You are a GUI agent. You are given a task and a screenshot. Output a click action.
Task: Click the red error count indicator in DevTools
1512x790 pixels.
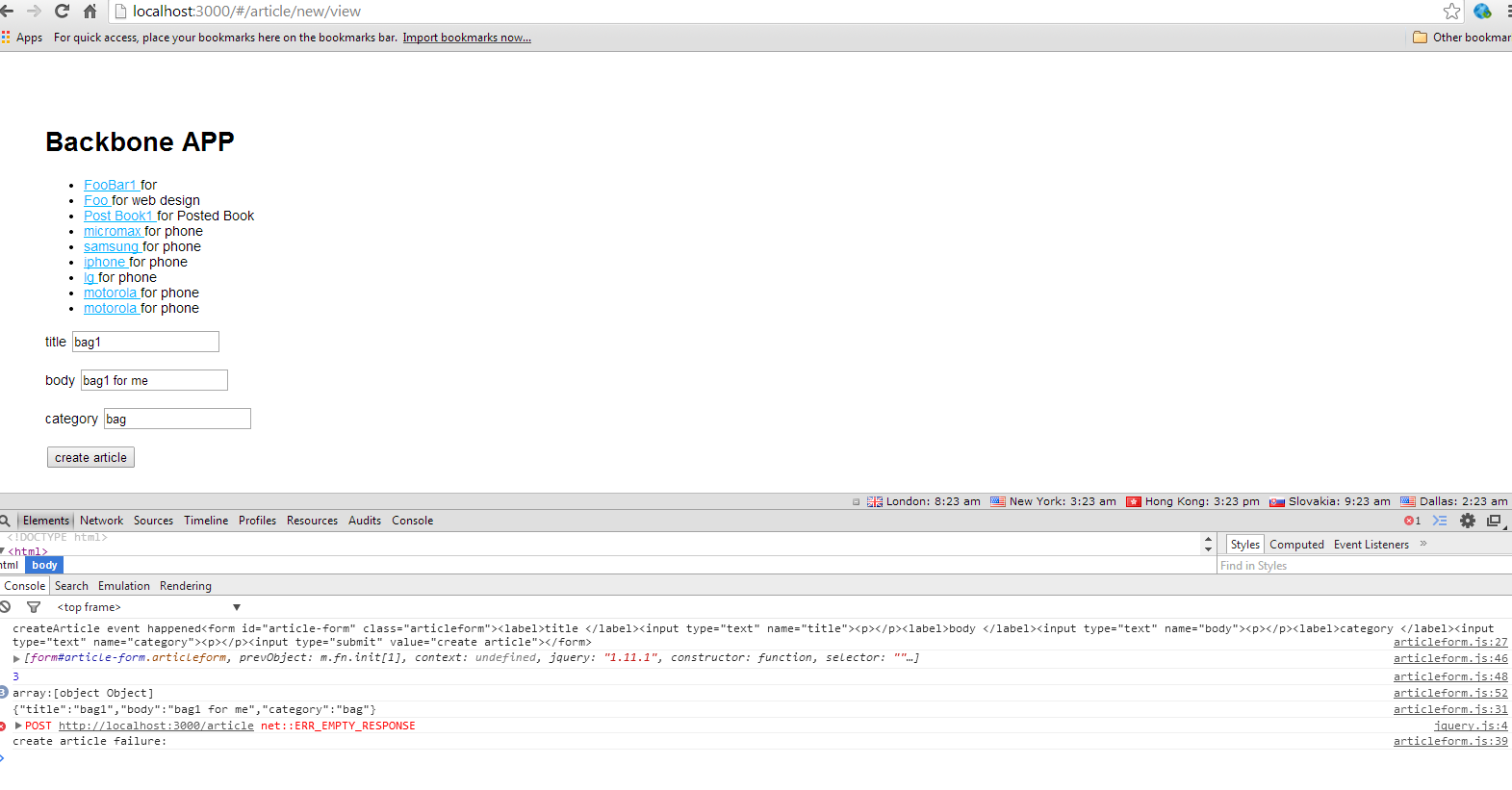point(1412,521)
